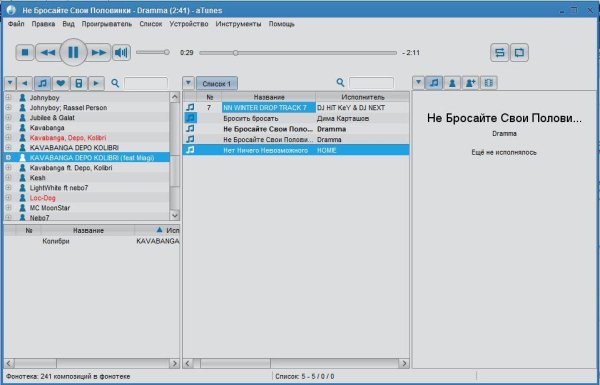
Task: Click navigator horizontal scrollbar right arrow
Action: click(174, 363)
